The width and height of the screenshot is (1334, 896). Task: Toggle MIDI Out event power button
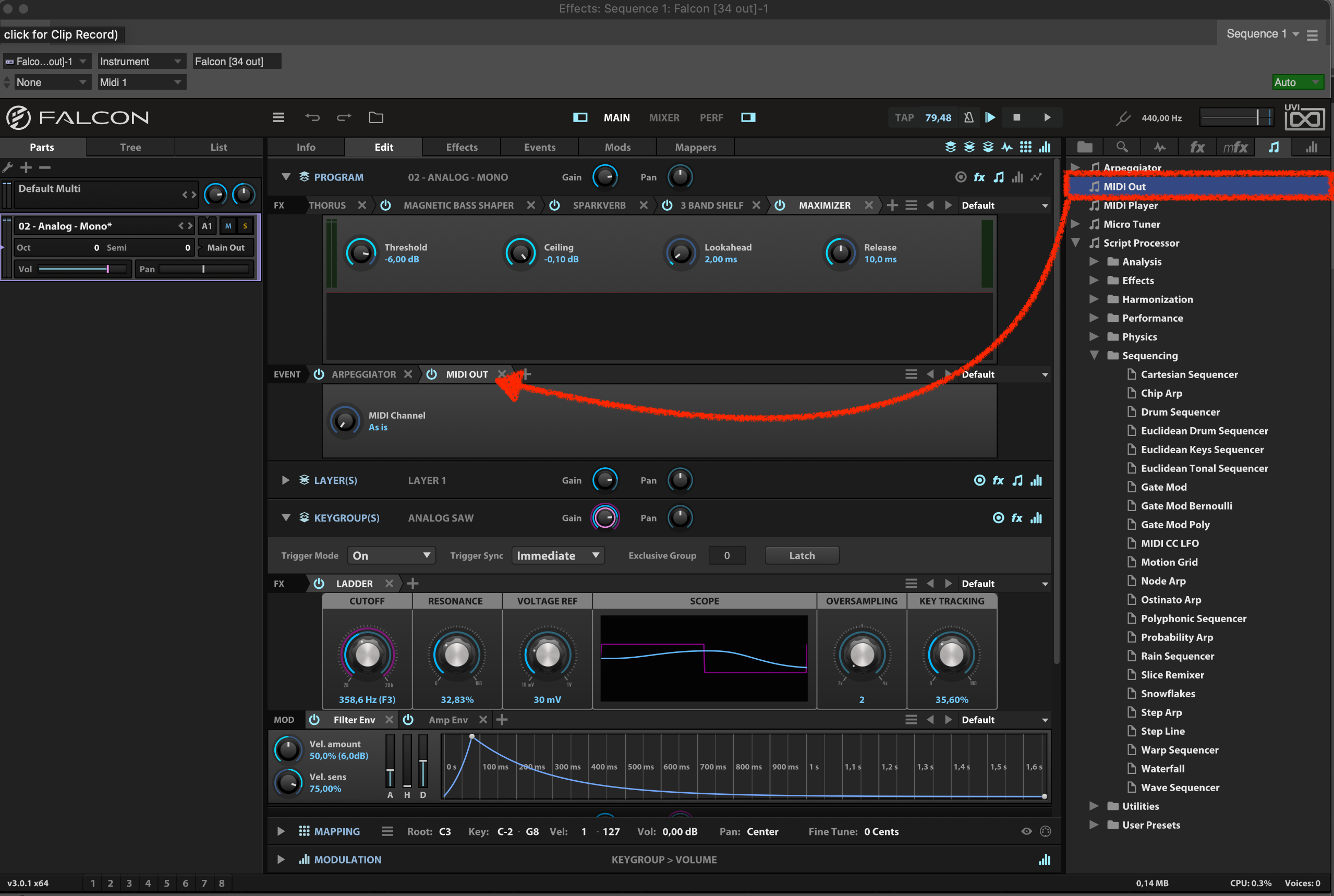tap(431, 374)
